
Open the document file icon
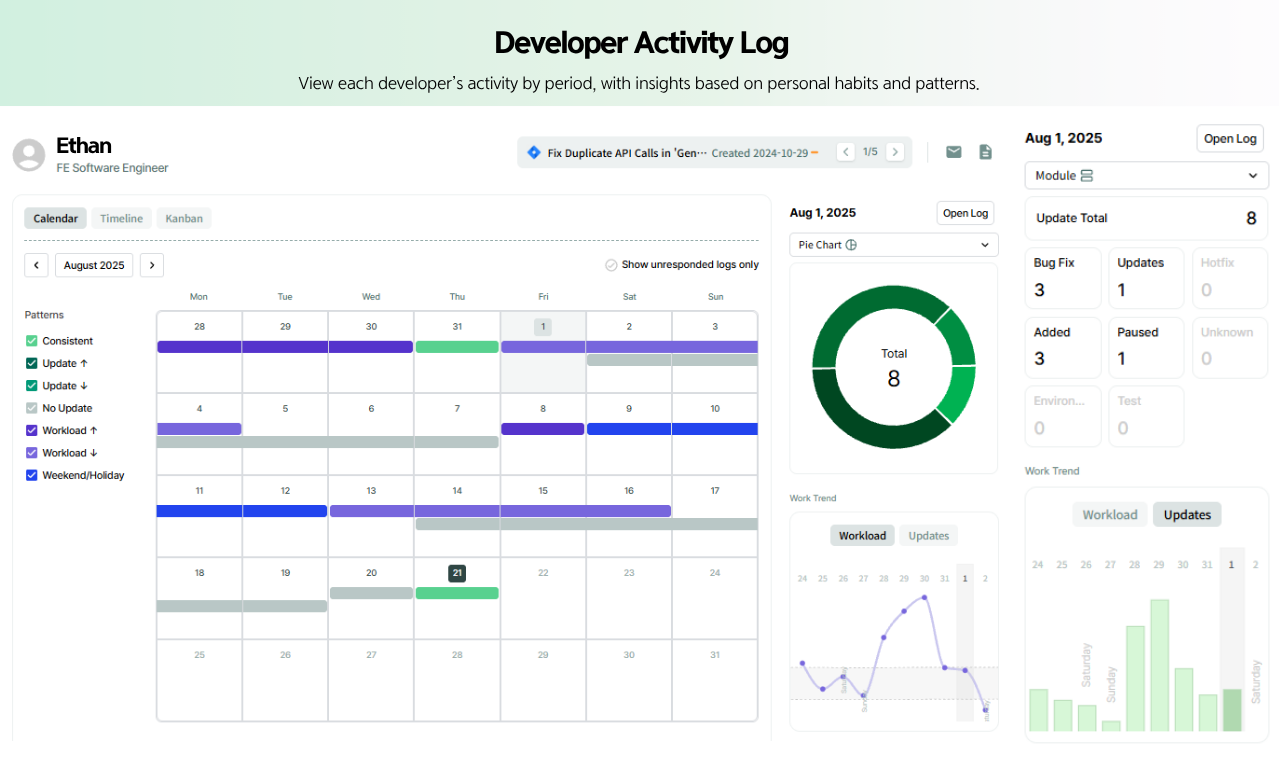coord(985,152)
